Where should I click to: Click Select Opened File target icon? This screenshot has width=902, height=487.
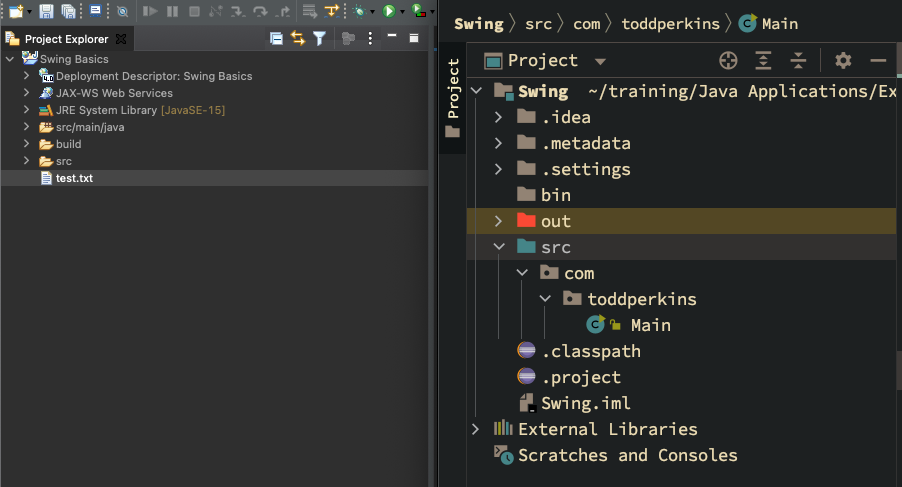tap(728, 60)
